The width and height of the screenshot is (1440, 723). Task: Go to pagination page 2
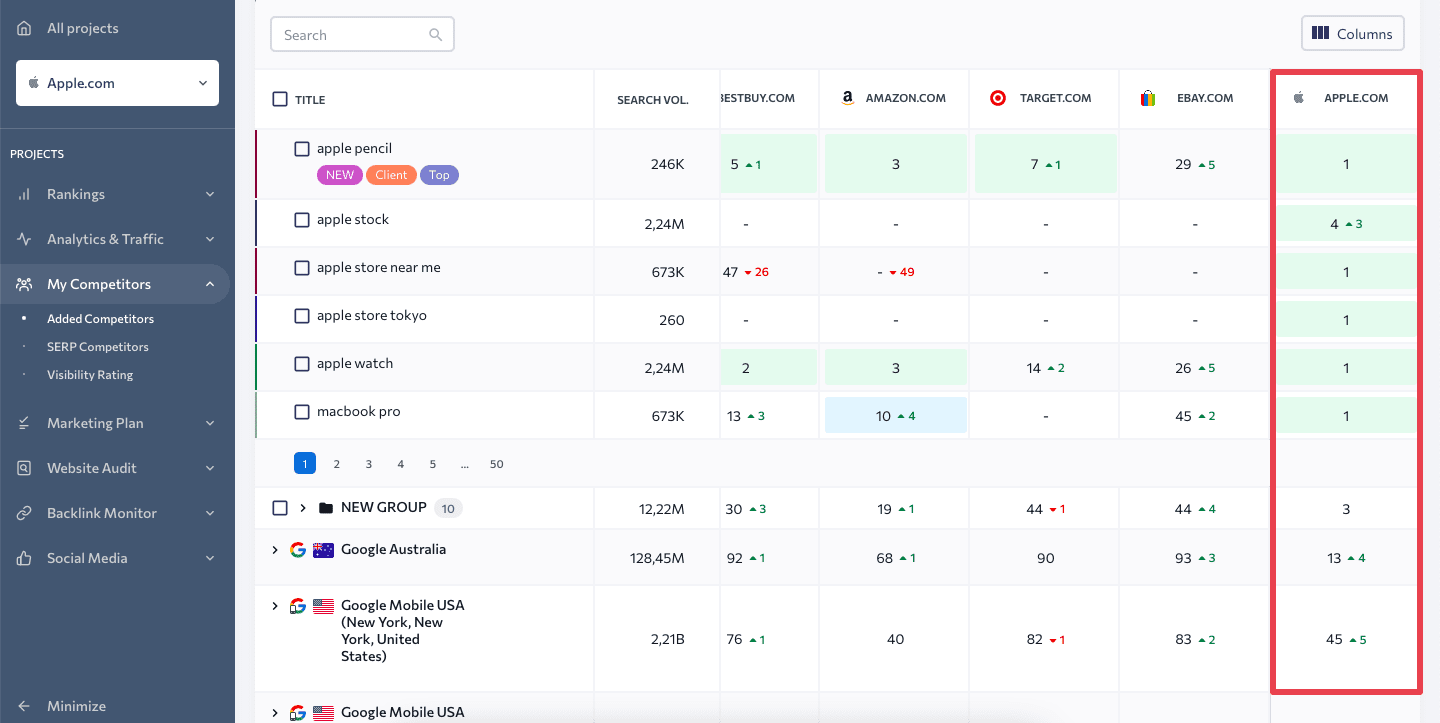click(337, 464)
